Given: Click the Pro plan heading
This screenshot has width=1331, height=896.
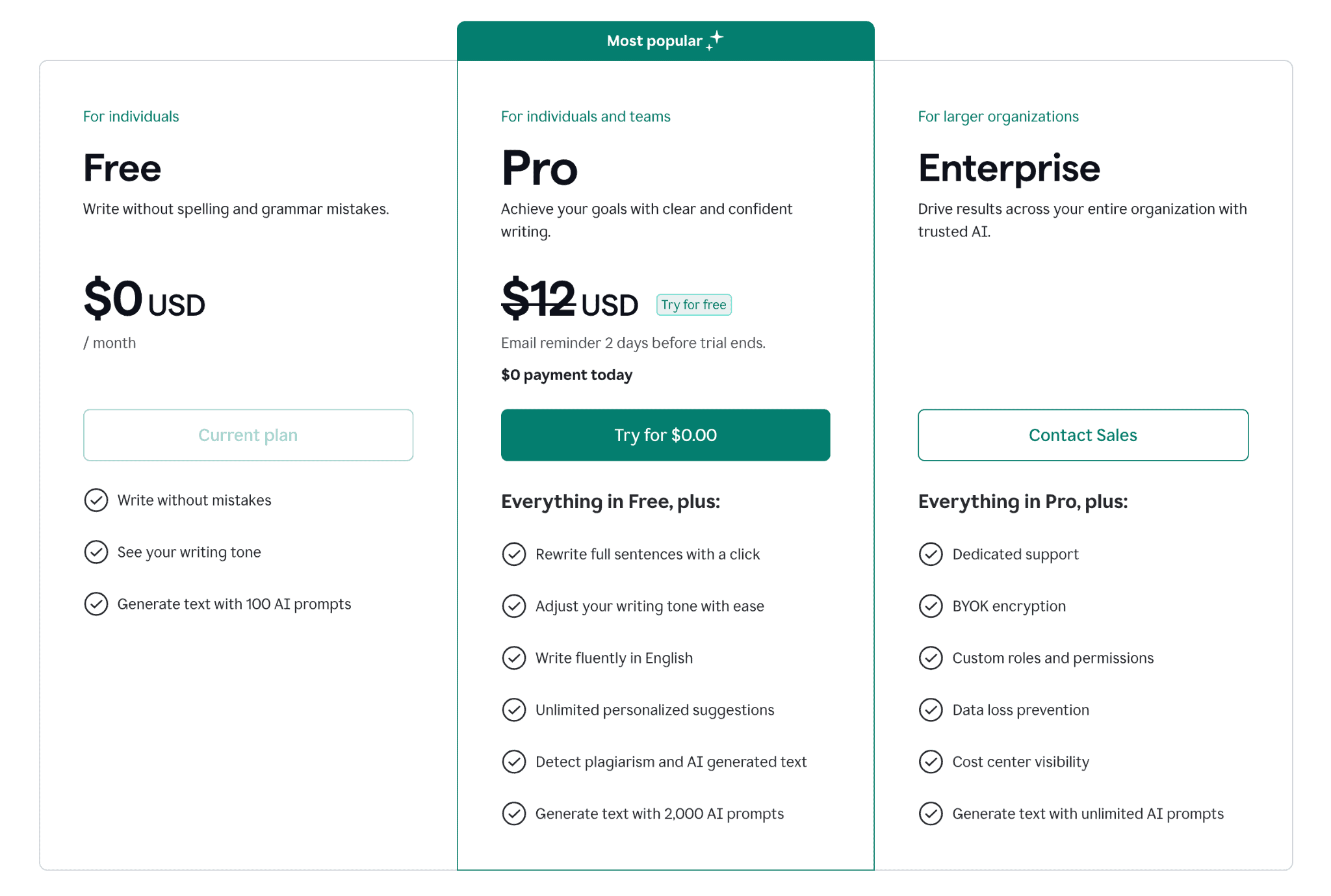Looking at the screenshot, I should [539, 168].
